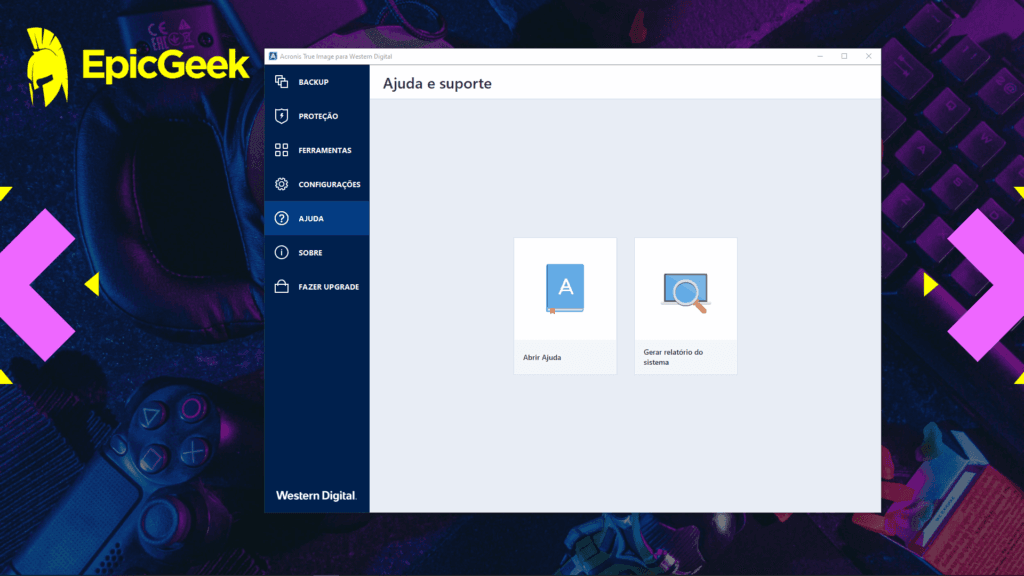Click the magnifier laptop report icon
This screenshot has width=1024, height=576.
point(685,292)
